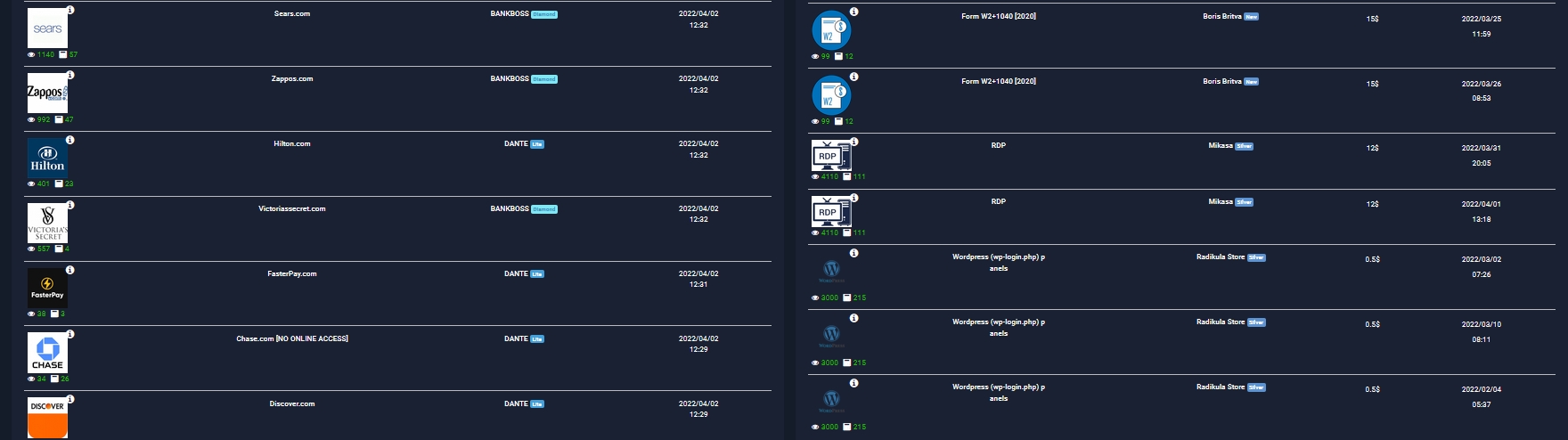Click the Silver badge in RDP row dated 2022/04/01

(1245, 202)
